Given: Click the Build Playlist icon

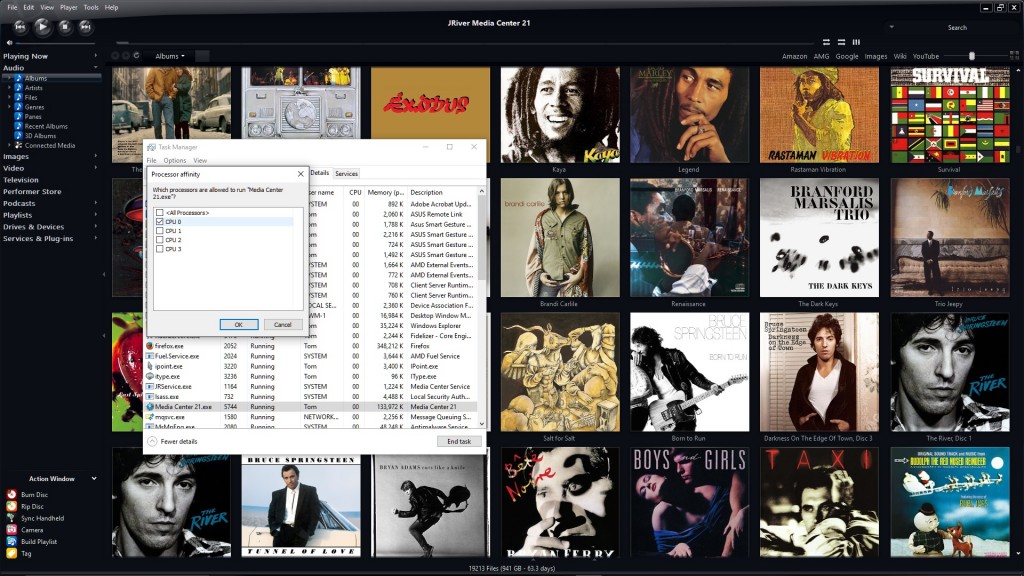Looking at the screenshot, I should click(x=12, y=541).
